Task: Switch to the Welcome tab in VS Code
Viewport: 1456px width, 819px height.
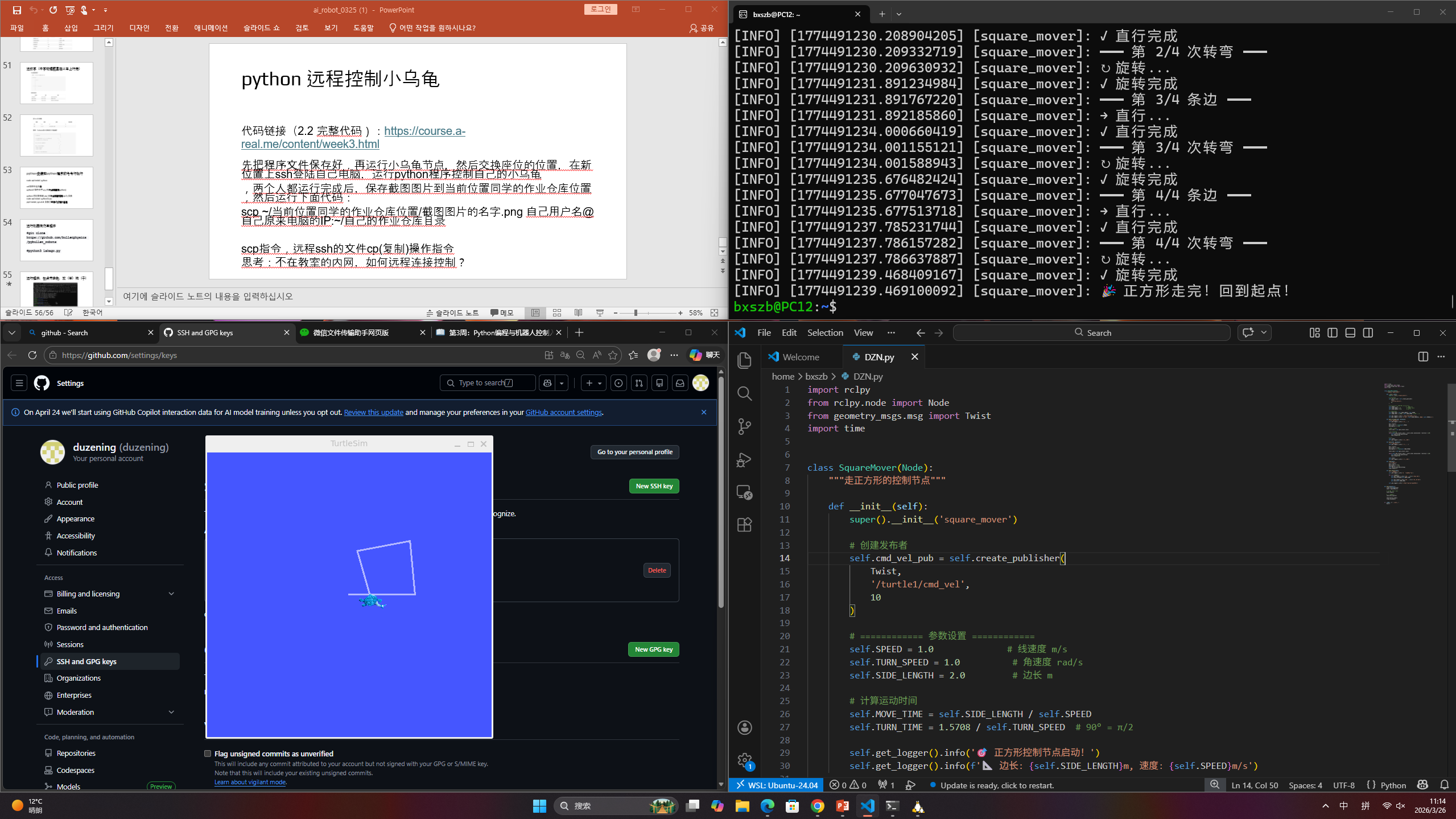Action: 800,357
